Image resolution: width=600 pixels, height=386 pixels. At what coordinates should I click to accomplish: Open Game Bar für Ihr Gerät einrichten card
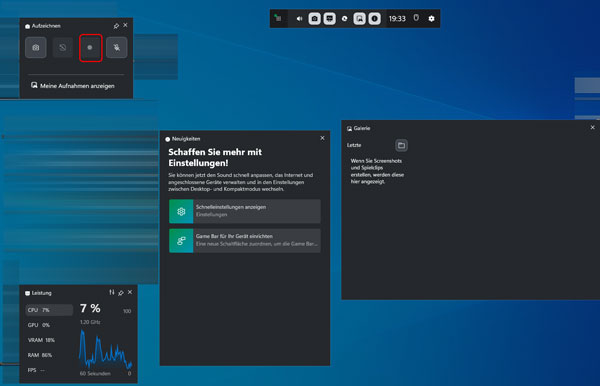tap(245, 240)
